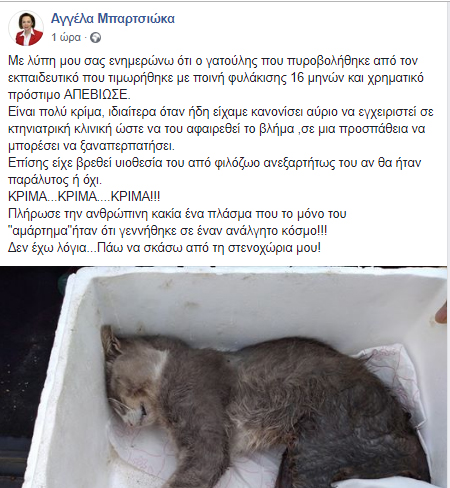Image resolution: width=450 pixels, height=488 pixels.
Task: Open Αγγέλα Μπαρτσιώκα's profile picture
Action: click(x=26, y=28)
